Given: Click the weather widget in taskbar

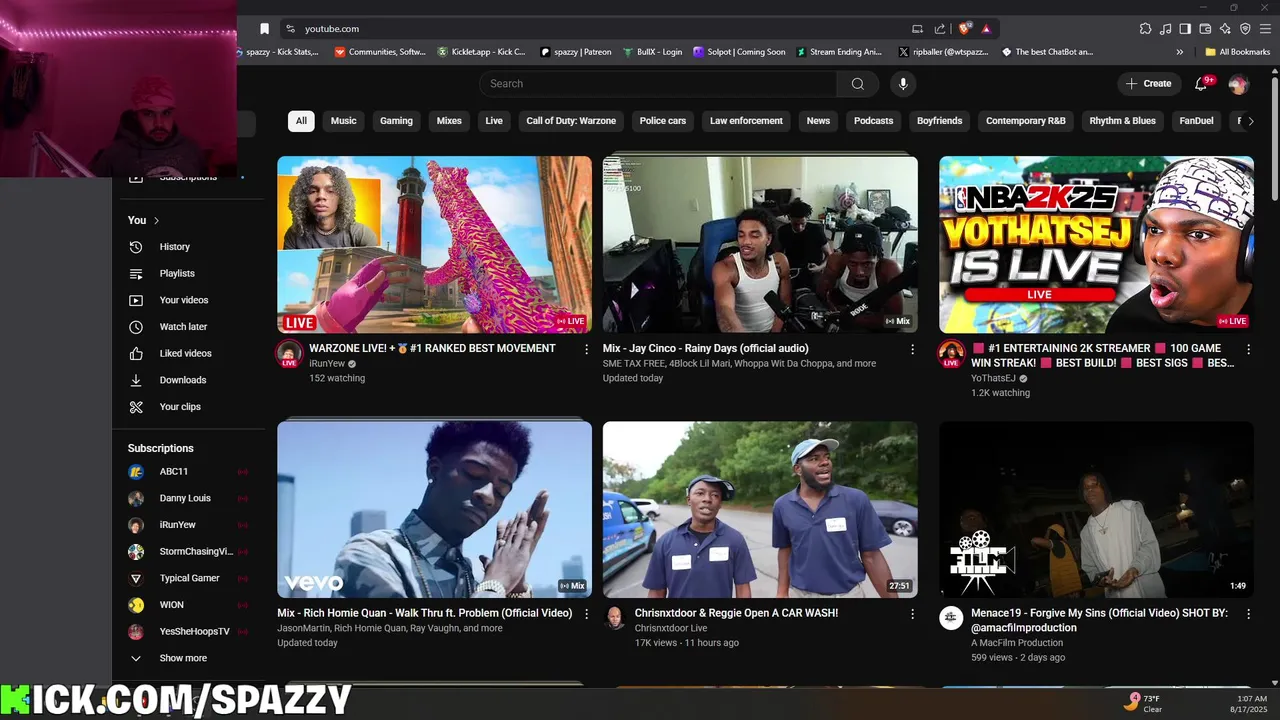Looking at the screenshot, I should click(x=1143, y=703).
